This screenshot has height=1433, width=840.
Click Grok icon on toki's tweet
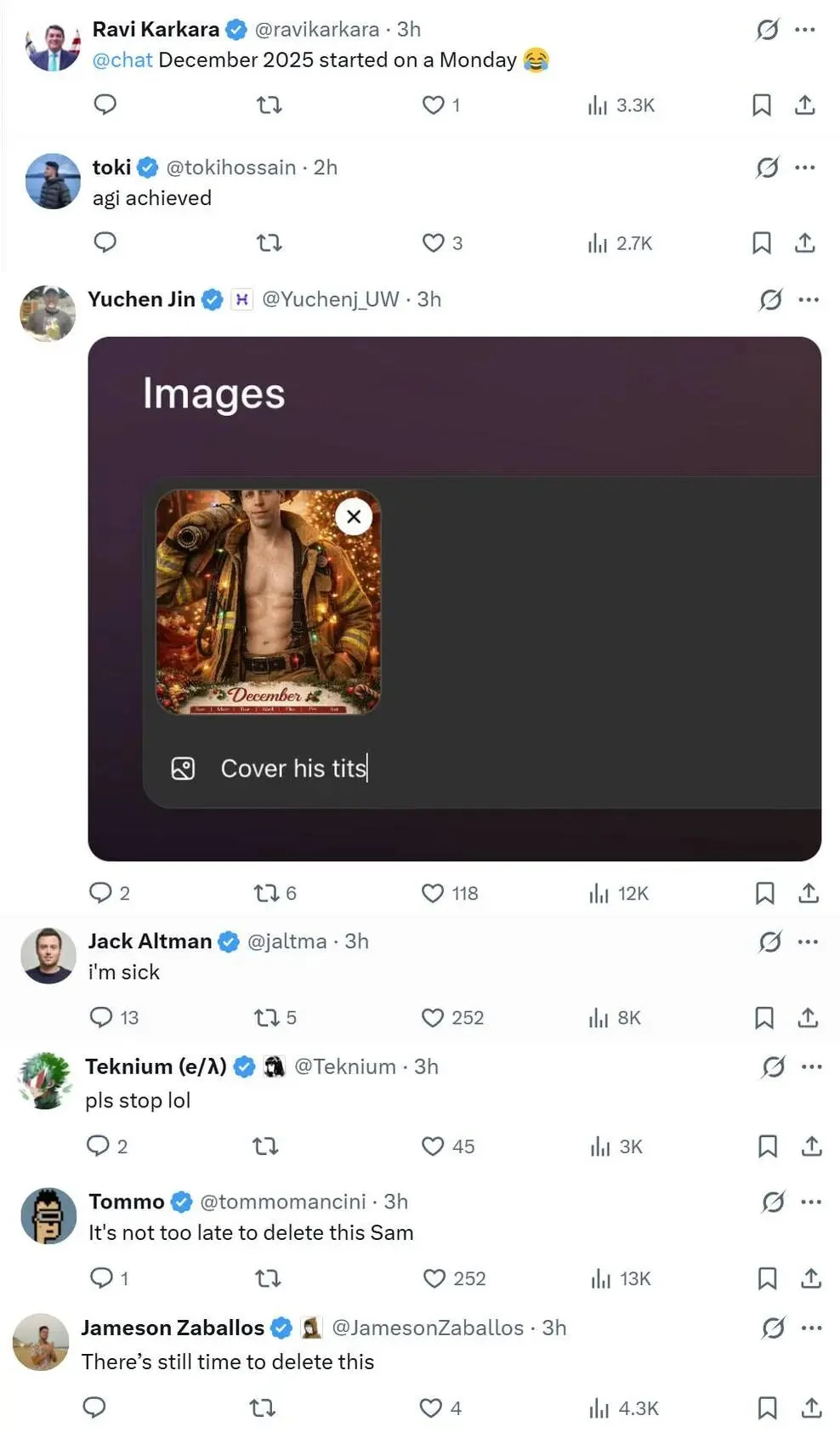tap(767, 168)
